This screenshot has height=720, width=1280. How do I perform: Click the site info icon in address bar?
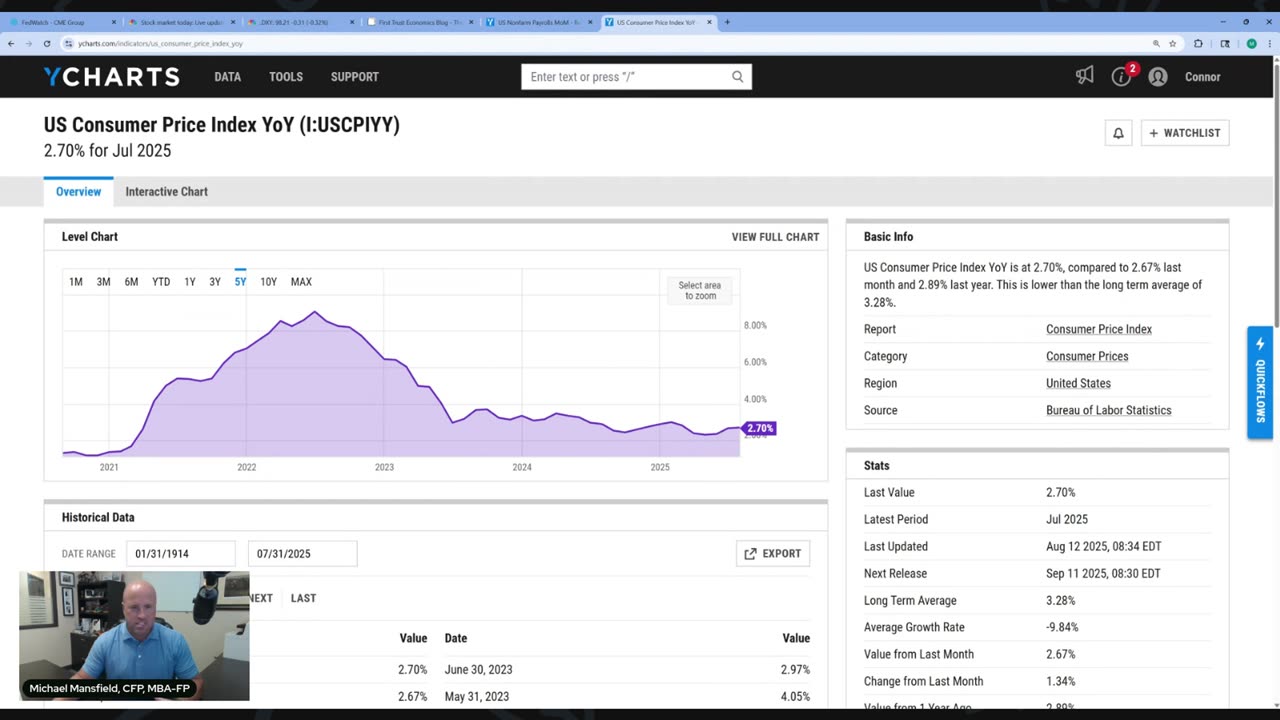tap(69, 43)
